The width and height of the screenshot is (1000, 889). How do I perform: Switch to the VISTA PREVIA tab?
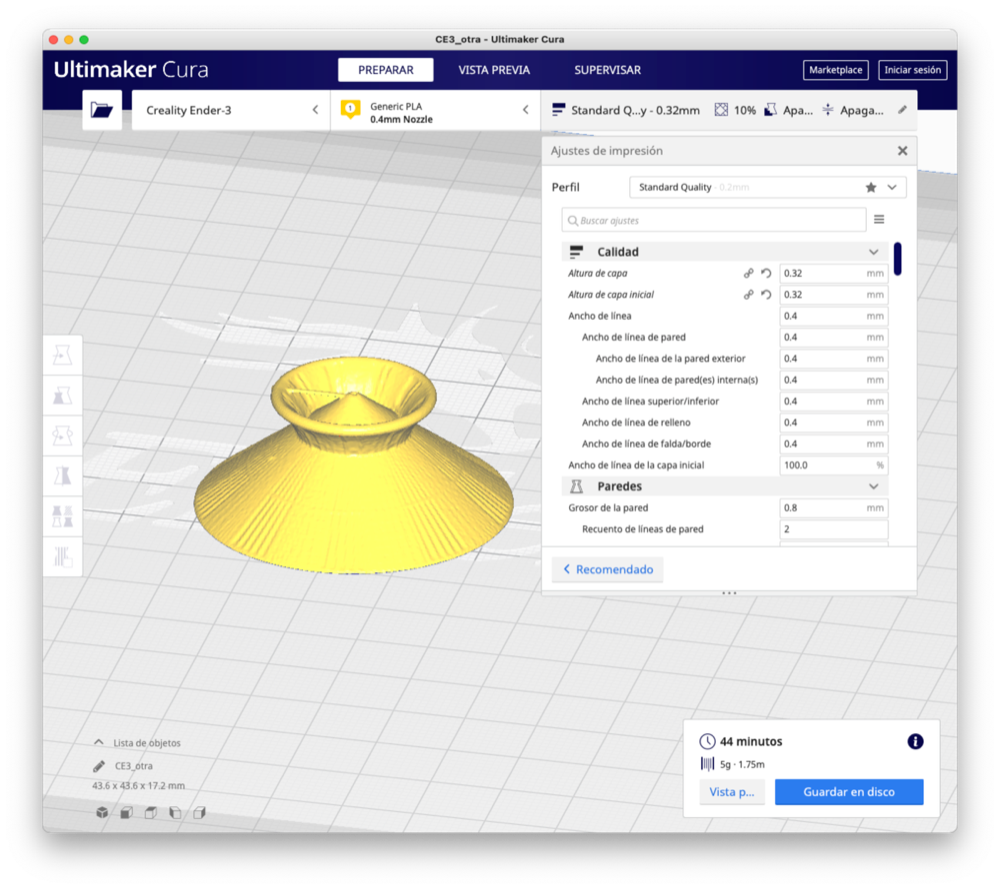(494, 70)
